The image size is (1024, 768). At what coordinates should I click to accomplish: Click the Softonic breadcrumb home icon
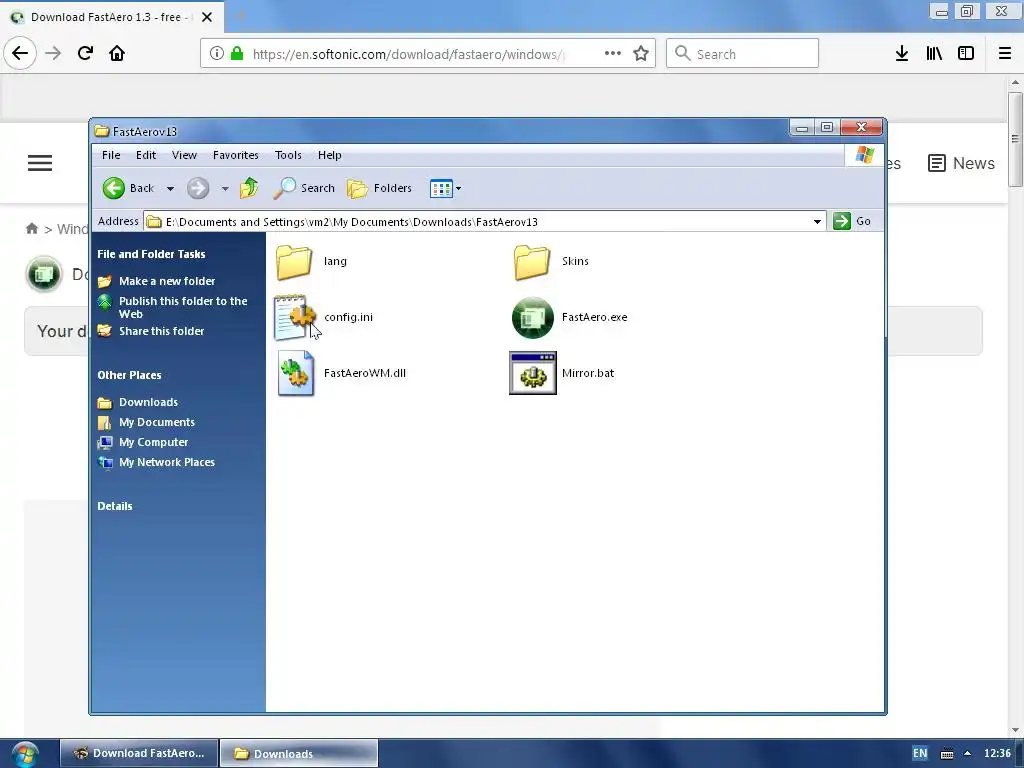[32, 229]
